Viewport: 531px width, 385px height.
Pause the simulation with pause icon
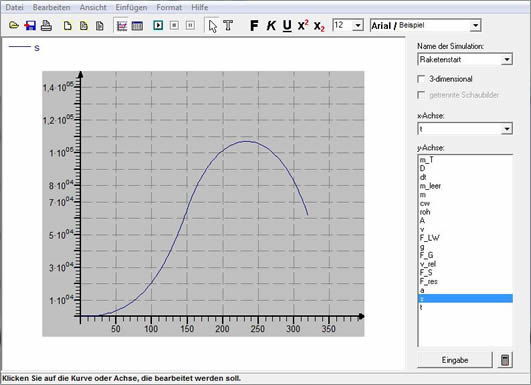tap(190, 25)
